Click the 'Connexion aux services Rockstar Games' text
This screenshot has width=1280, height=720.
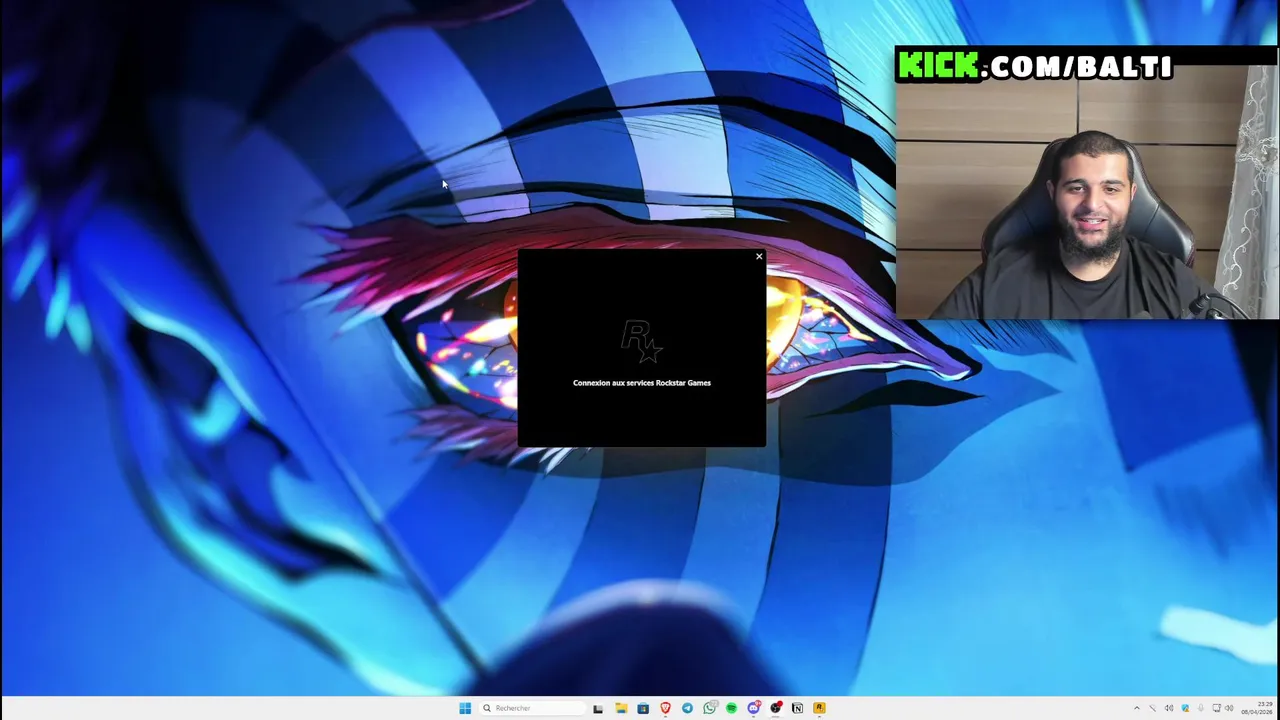pyautogui.click(x=642, y=383)
